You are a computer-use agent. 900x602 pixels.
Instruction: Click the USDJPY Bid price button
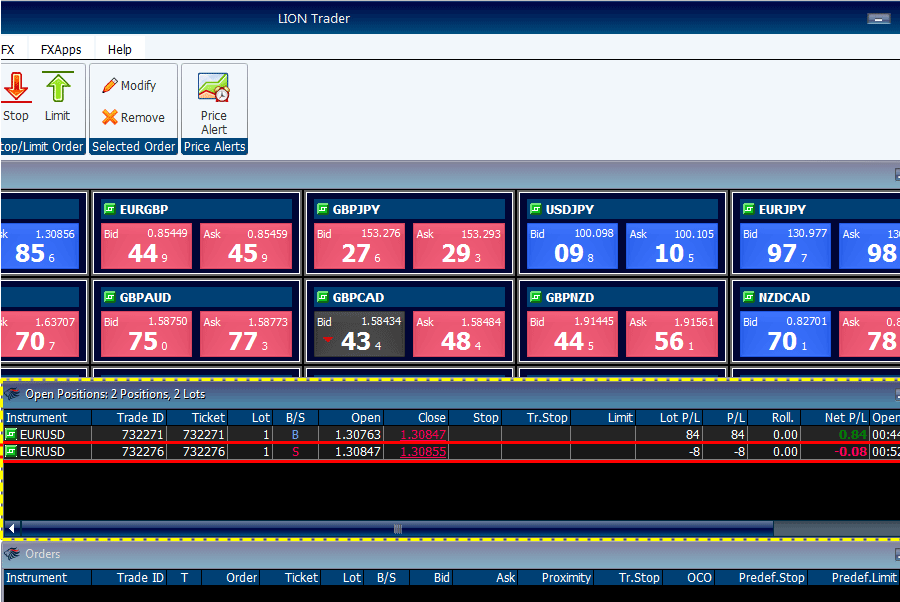tap(568, 247)
